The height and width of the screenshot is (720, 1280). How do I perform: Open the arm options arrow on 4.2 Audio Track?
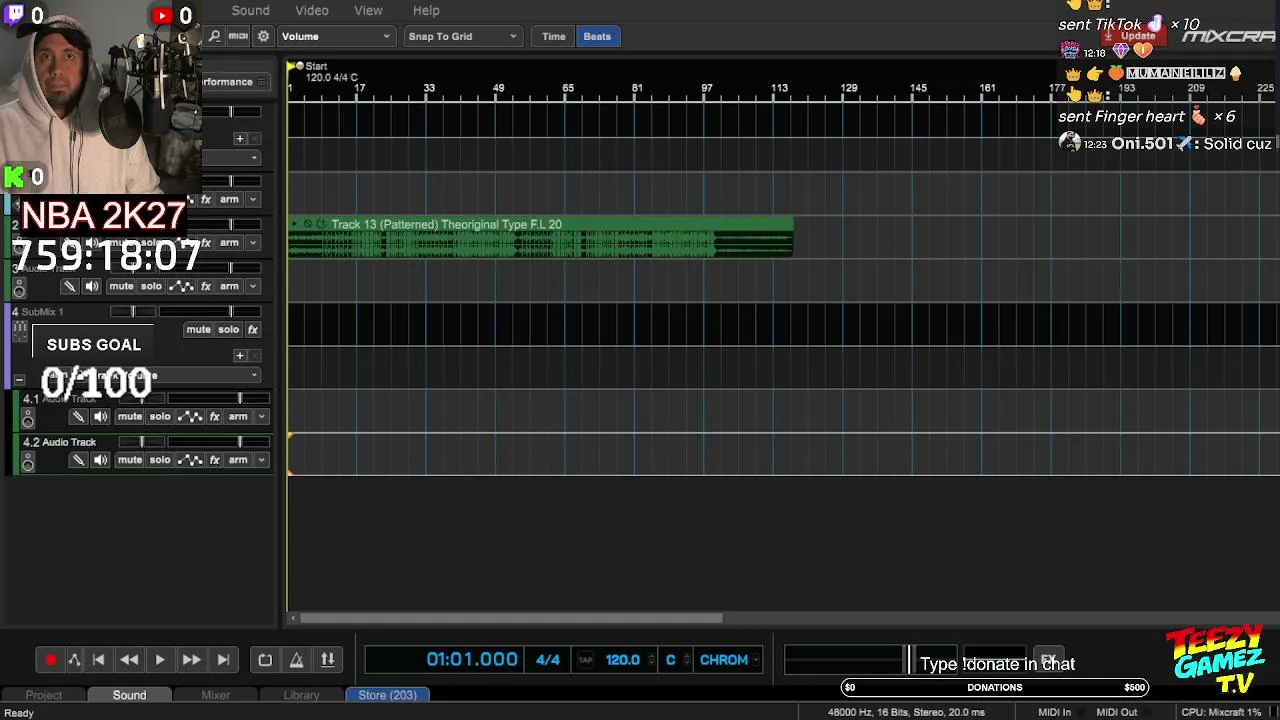pyautogui.click(x=262, y=460)
